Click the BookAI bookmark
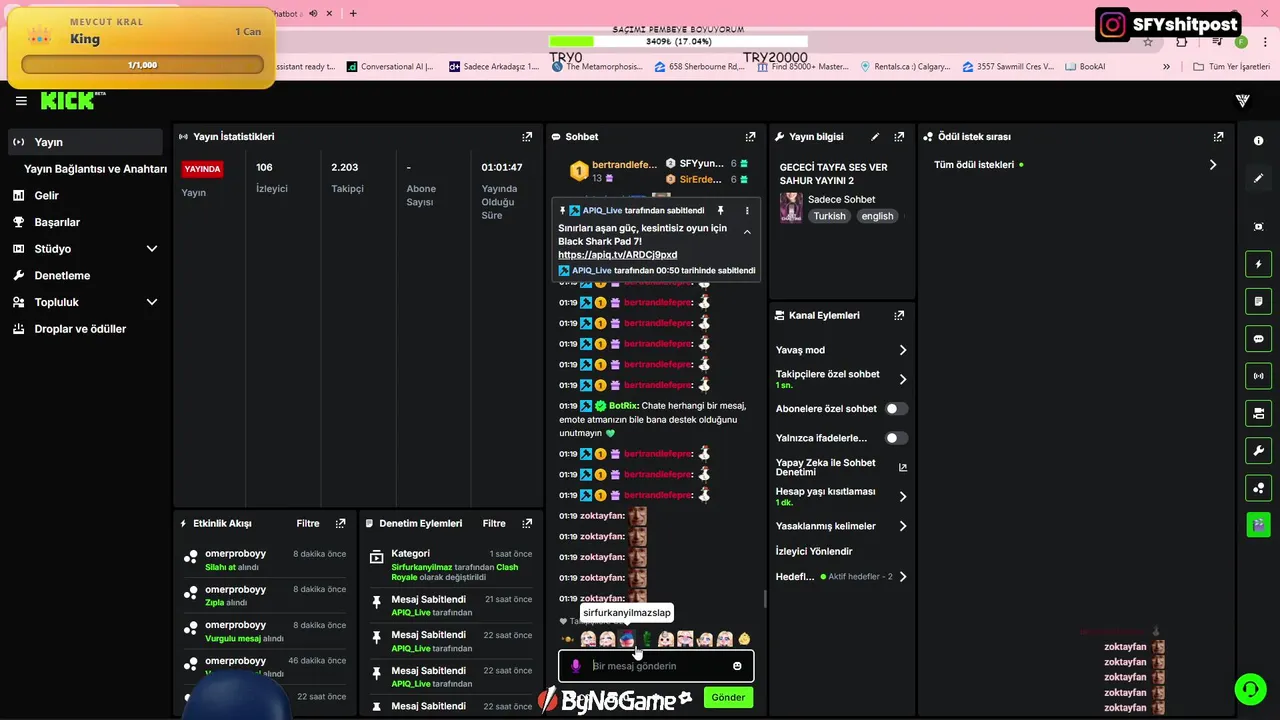 (1085, 67)
